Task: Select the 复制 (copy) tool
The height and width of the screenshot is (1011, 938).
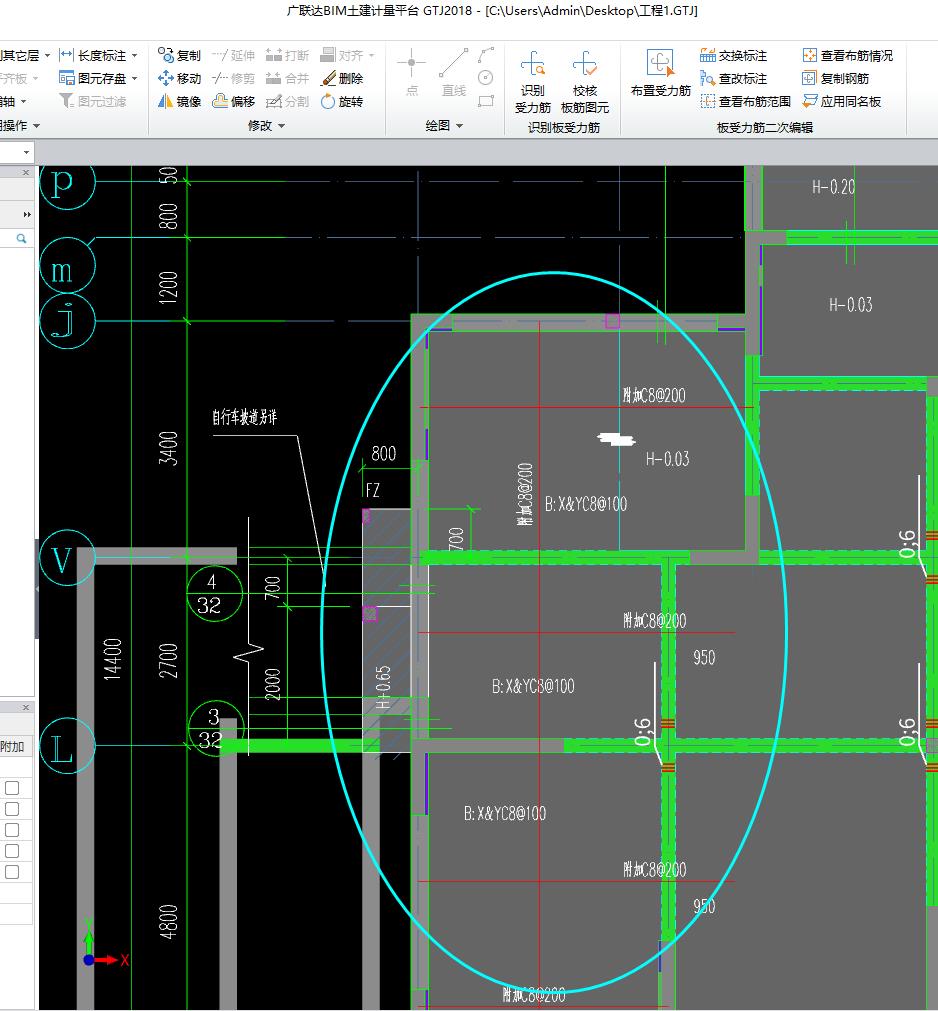Action: point(179,55)
